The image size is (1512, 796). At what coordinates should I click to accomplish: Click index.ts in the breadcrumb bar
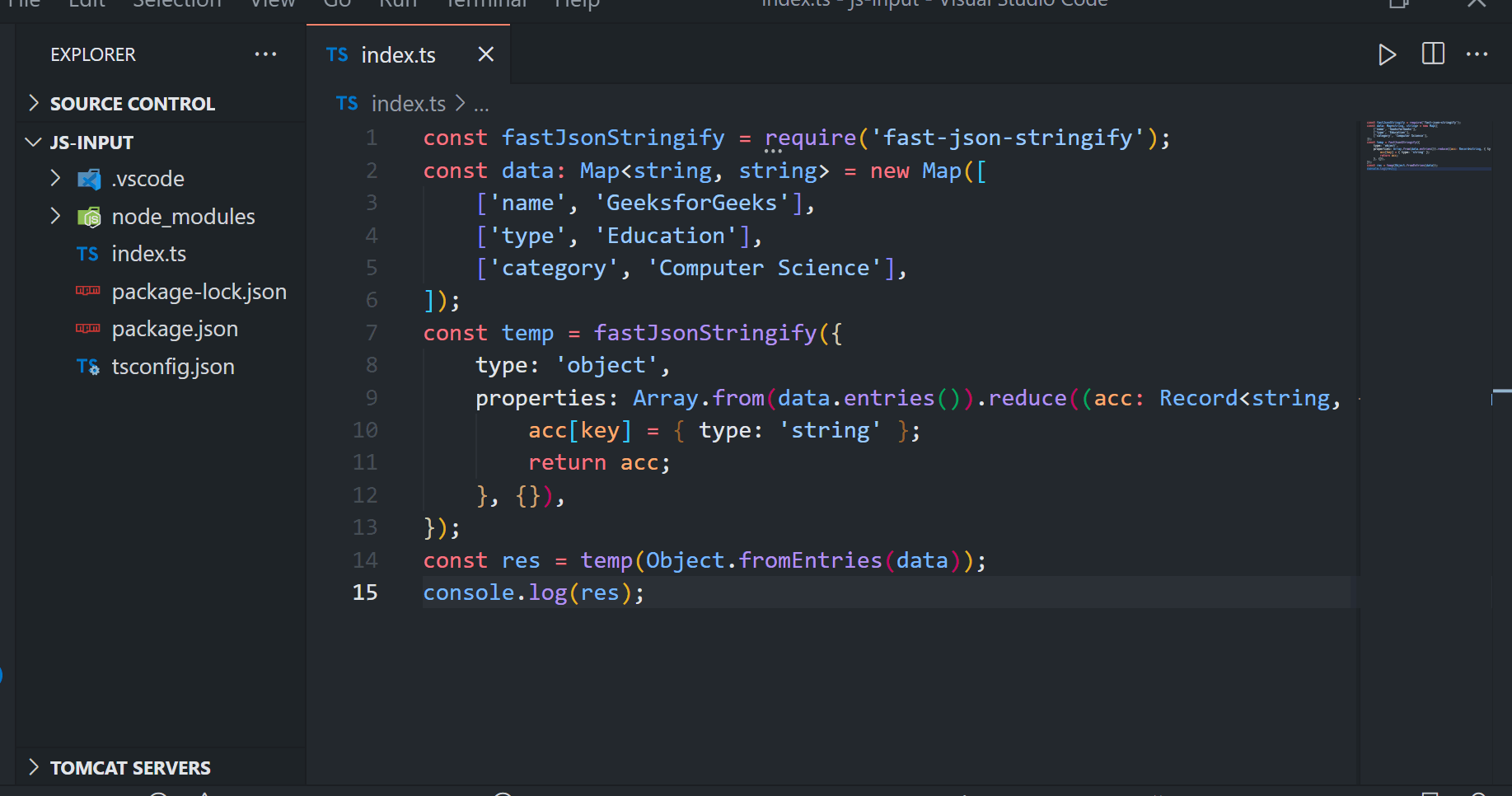[409, 103]
